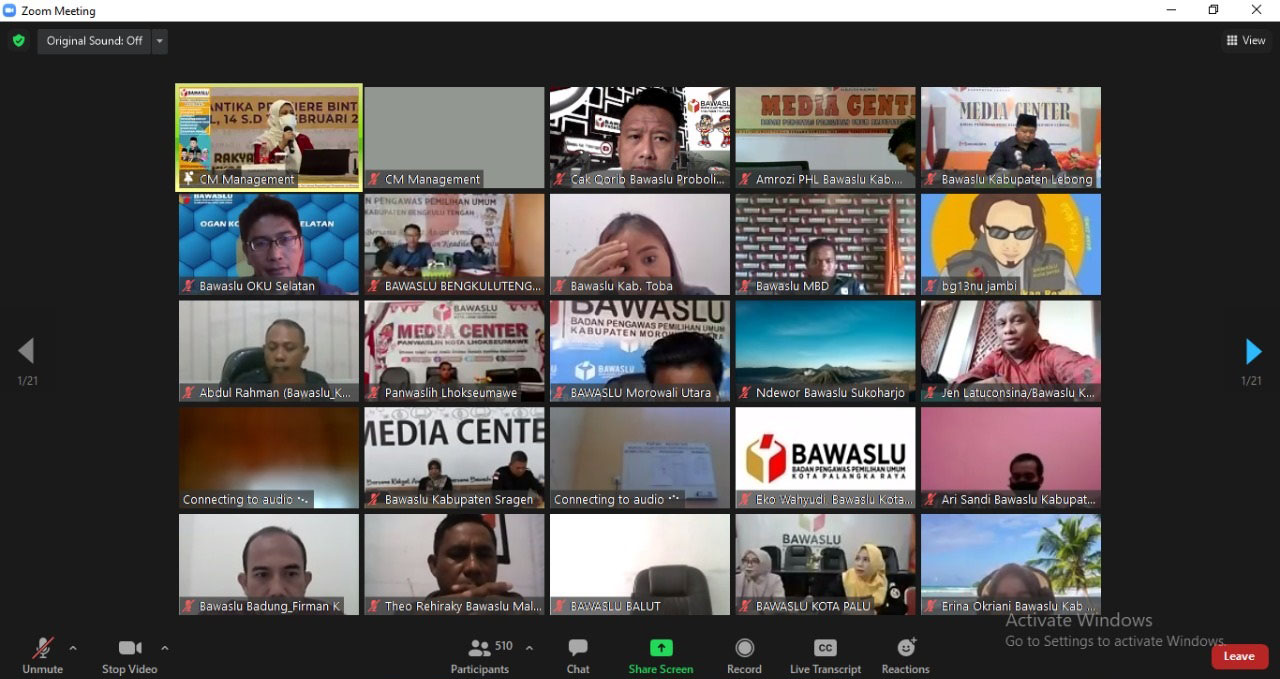This screenshot has width=1280, height=679.
Task: Start recording with Record icon
Action: (x=744, y=648)
